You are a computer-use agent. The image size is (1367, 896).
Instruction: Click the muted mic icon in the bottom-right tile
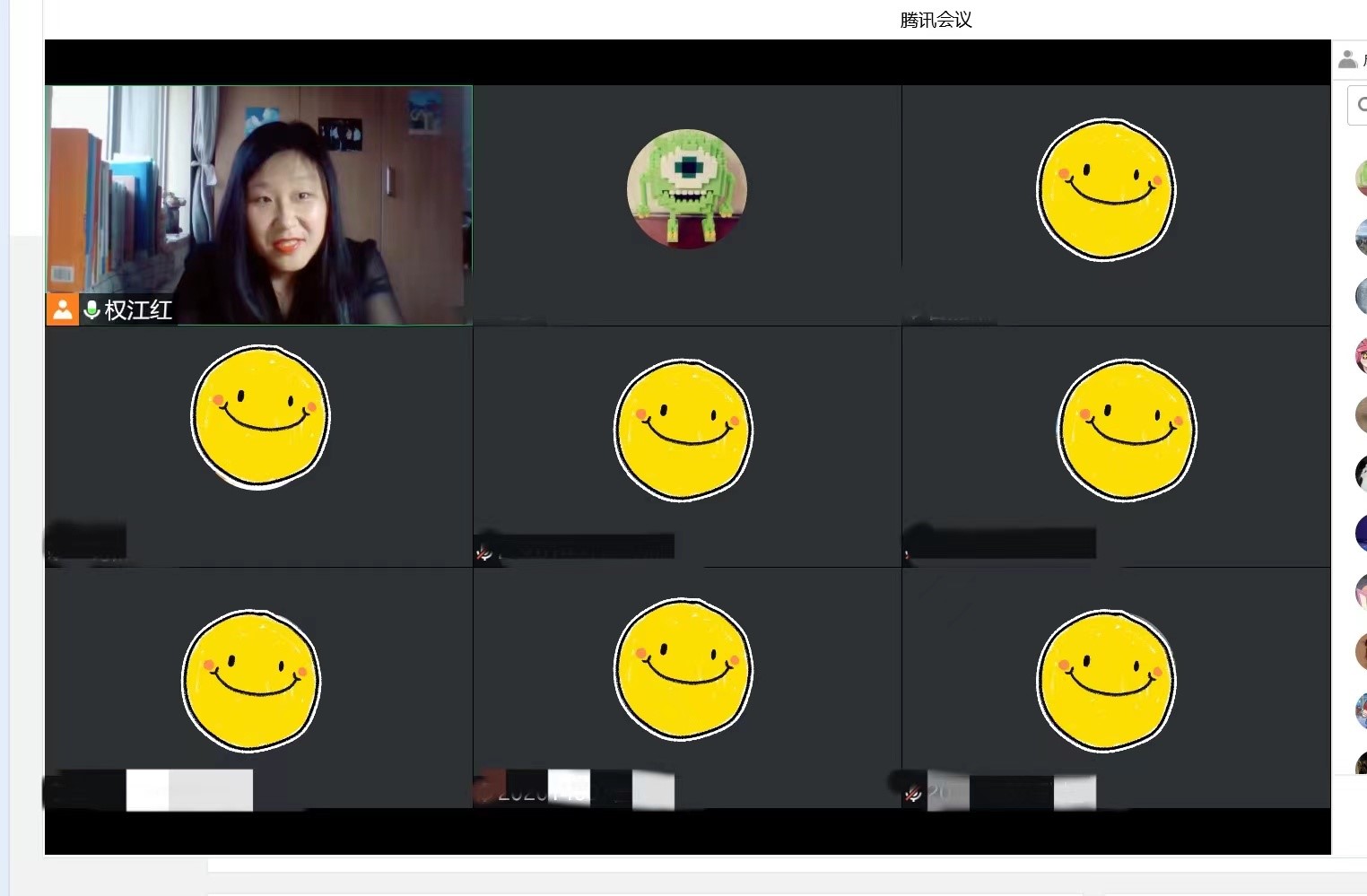click(913, 794)
